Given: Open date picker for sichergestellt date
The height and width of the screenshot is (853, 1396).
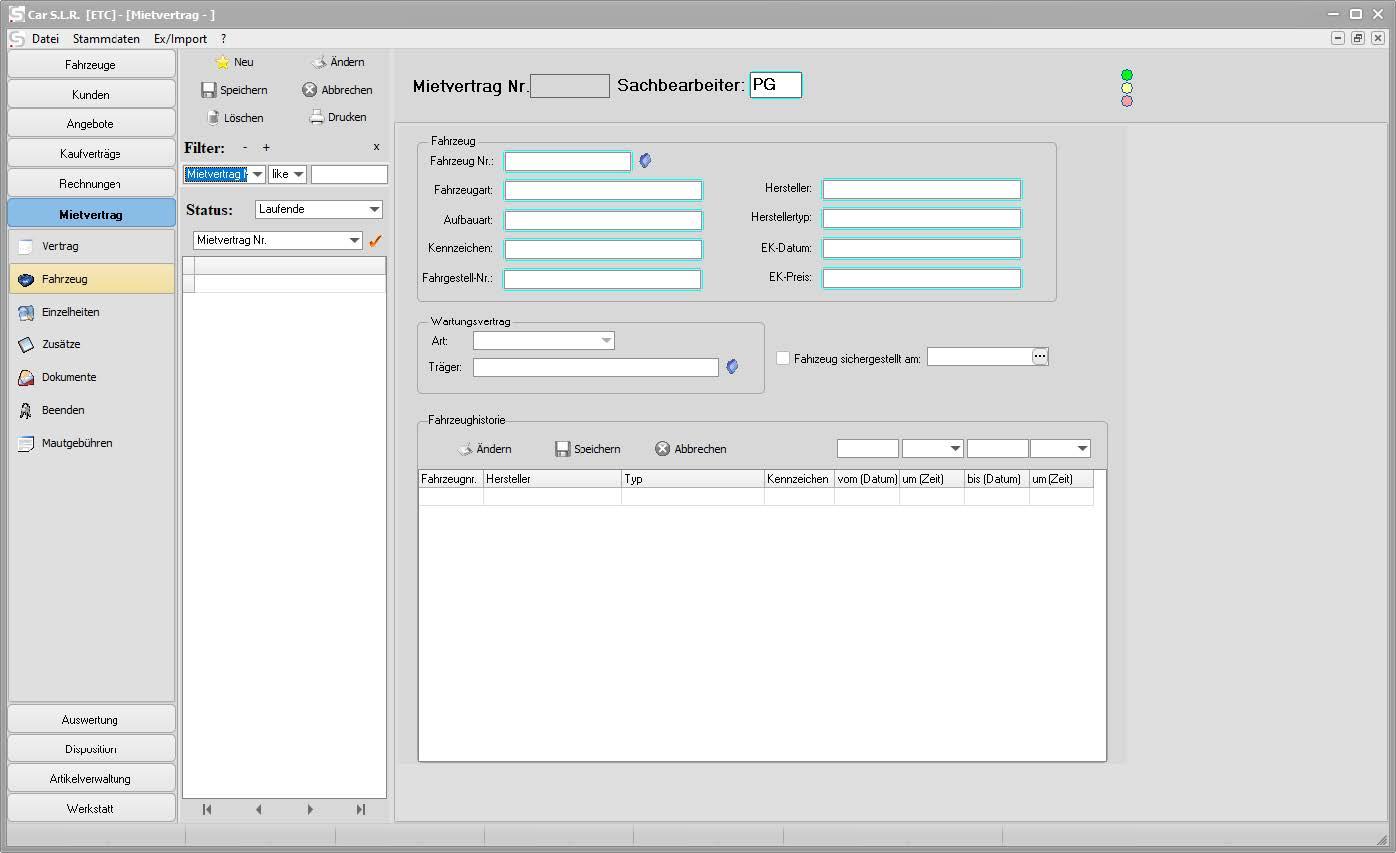Looking at the screenshot, I should (1040, 357).
